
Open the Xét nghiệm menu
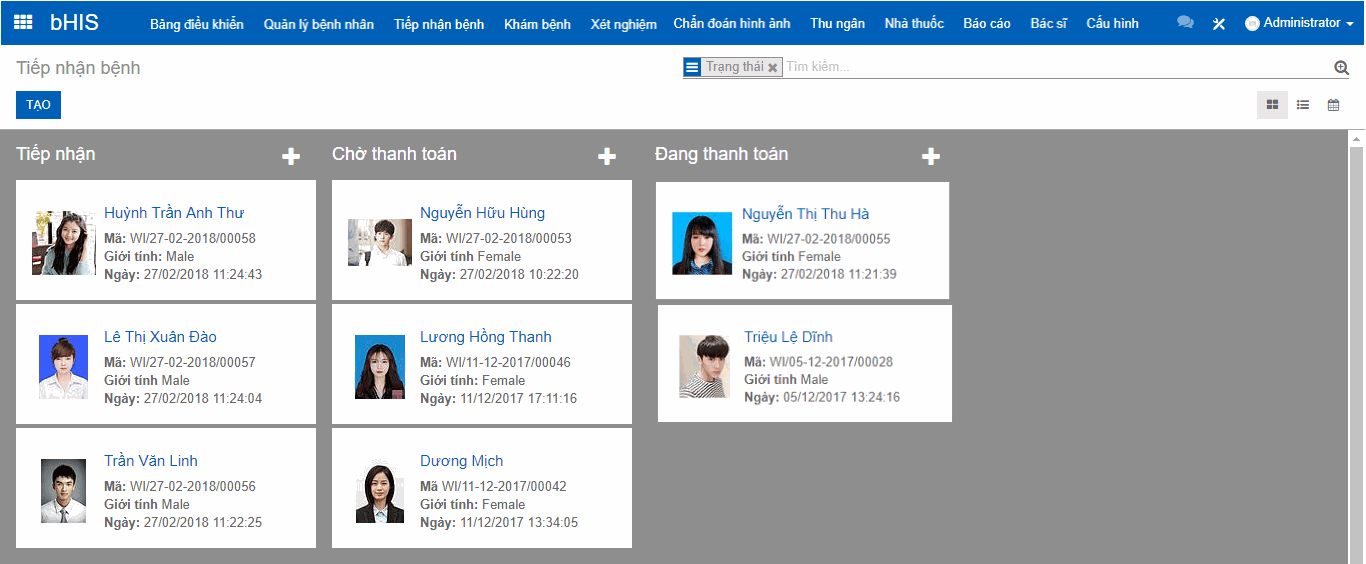[623, 23]
